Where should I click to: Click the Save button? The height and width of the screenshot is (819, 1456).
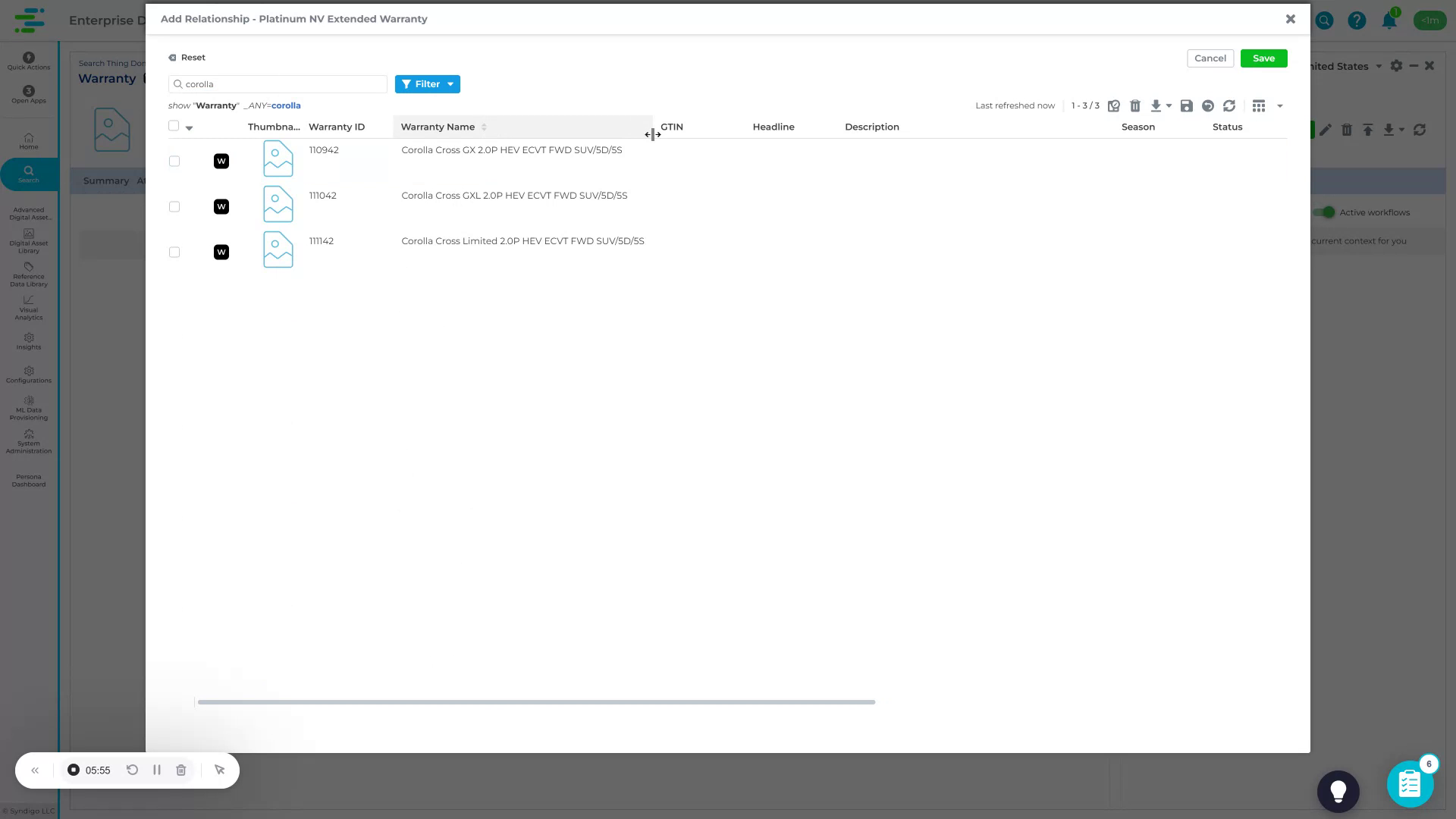1263,58
